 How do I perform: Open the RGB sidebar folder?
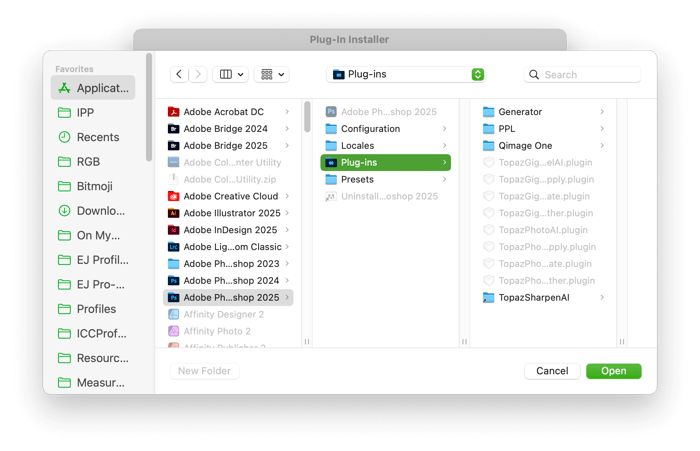[x=93, y=162]
